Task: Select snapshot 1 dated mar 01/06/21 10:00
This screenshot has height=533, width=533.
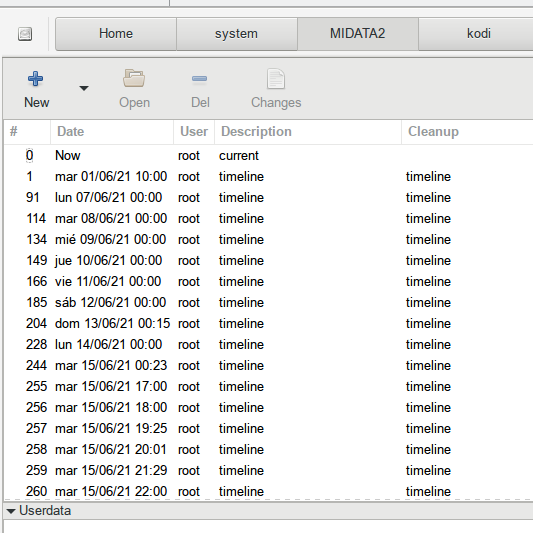Action: coord(269,177)
